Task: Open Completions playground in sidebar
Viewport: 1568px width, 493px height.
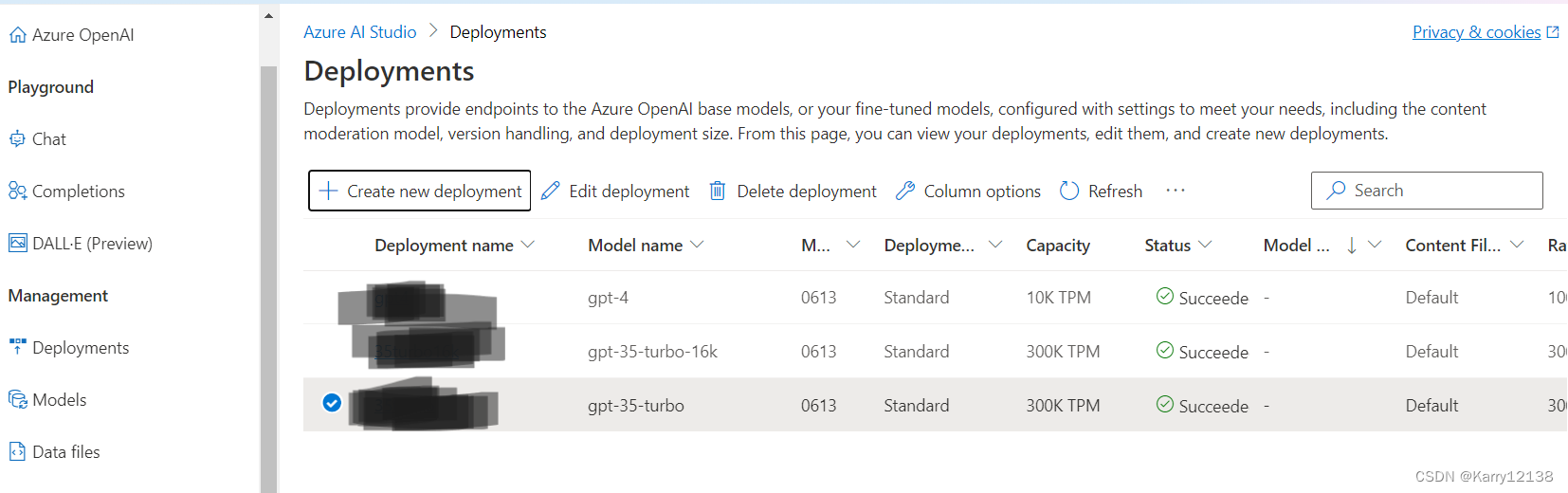Action: tap(66, 192)
